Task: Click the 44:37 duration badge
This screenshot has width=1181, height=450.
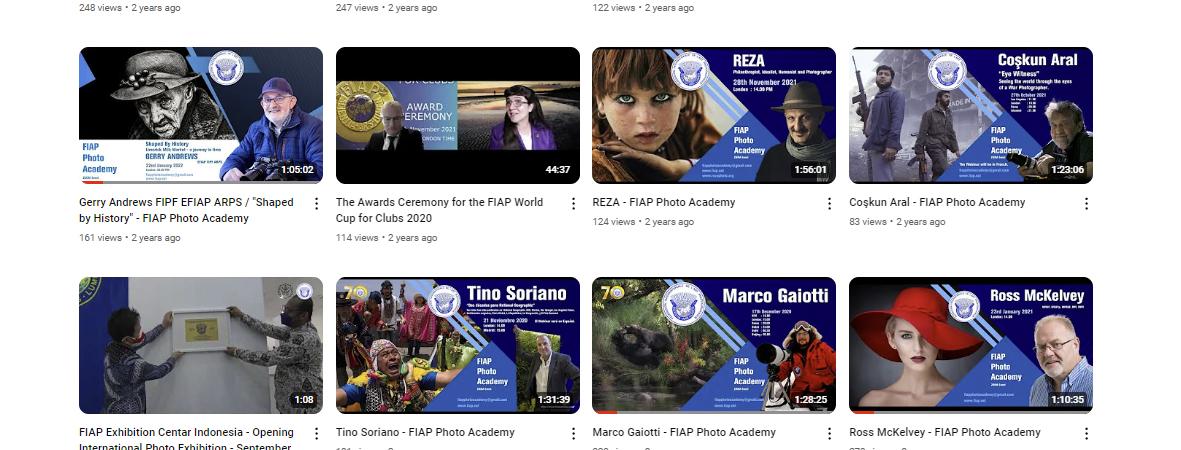Action: pyautogui.click(x=557, y=170)
